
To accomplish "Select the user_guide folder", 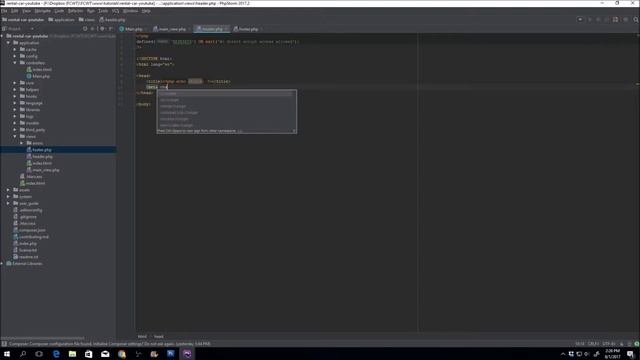I will click(x=29, y=204).
